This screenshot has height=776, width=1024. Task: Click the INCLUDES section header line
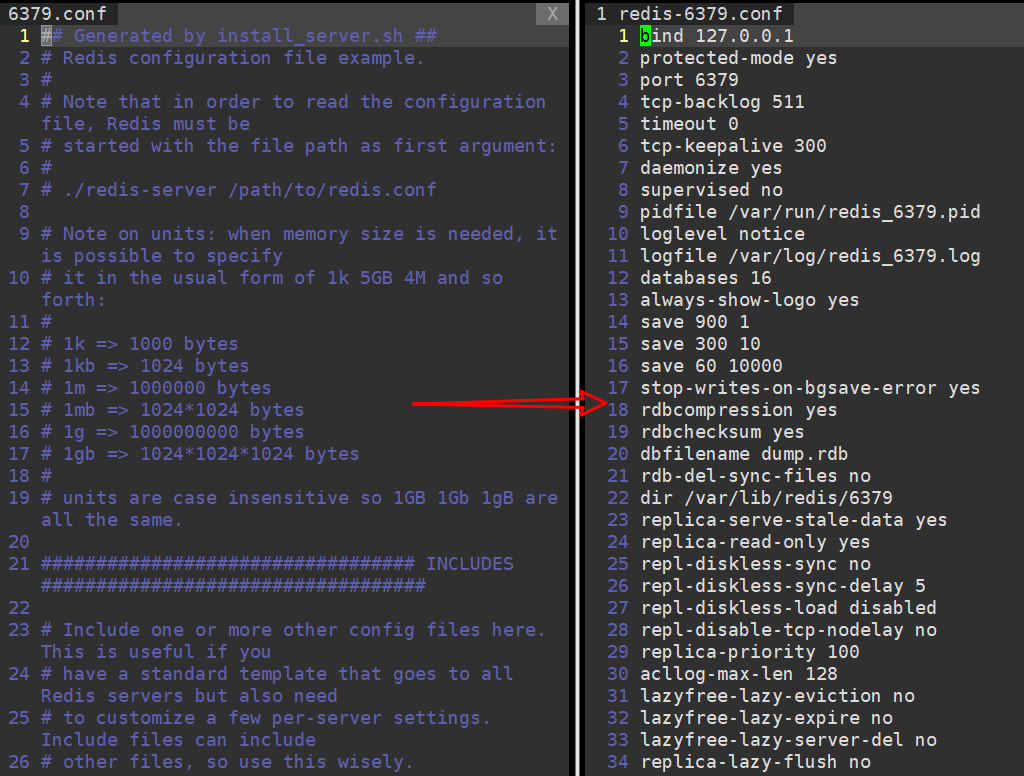[x=277, y=575]
